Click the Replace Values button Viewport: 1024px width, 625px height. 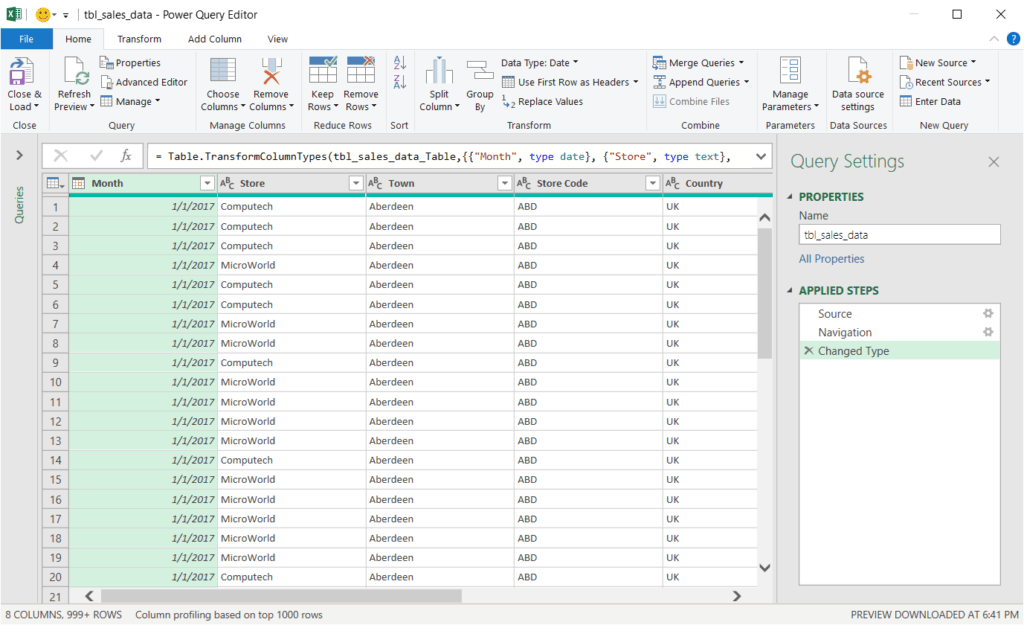click(543, 102)
